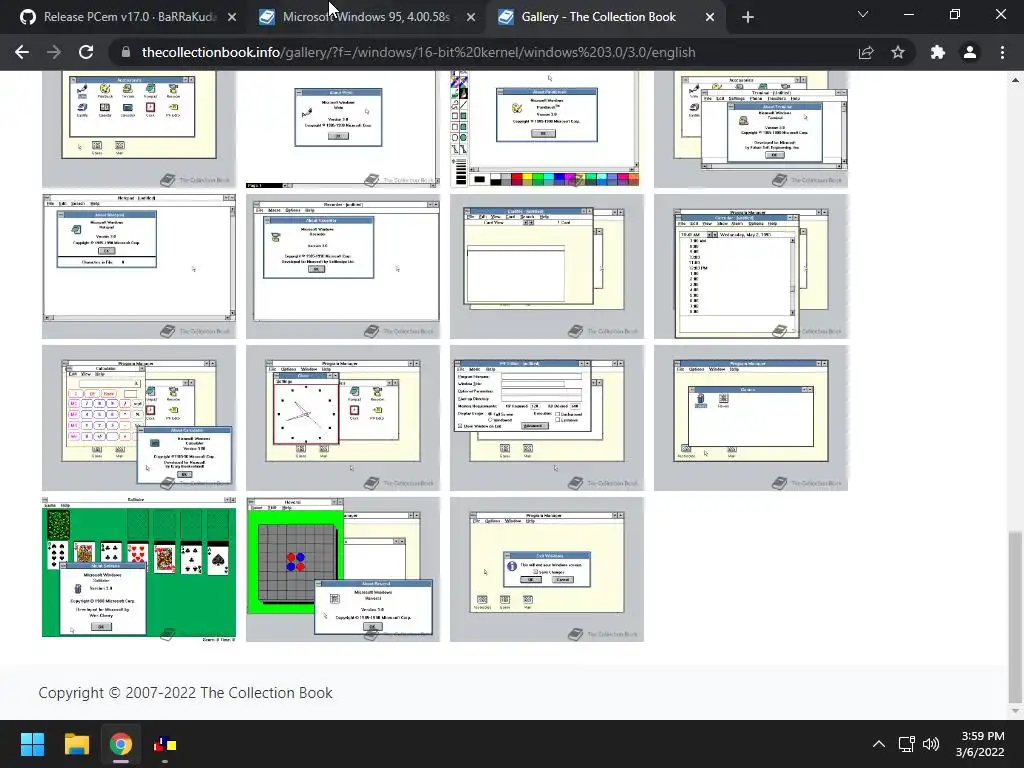Screen dimensions: 1024x768
Task: Click the site lock icon
Action: (x=126, y=52)
